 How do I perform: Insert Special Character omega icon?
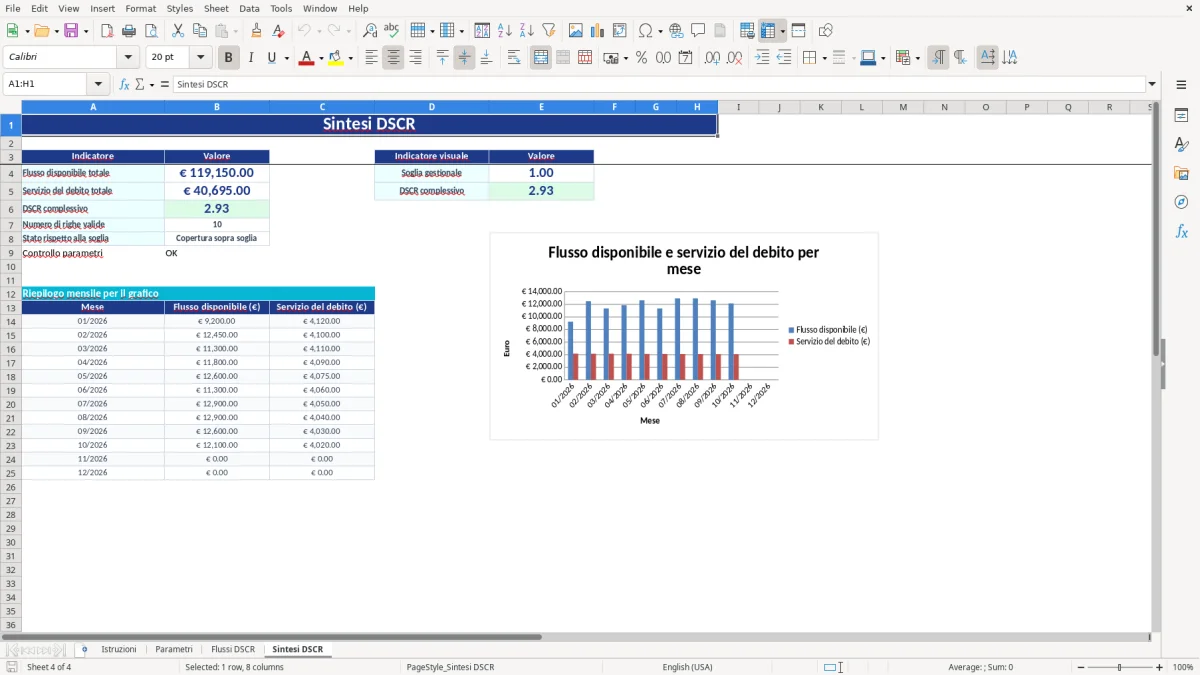646,31
